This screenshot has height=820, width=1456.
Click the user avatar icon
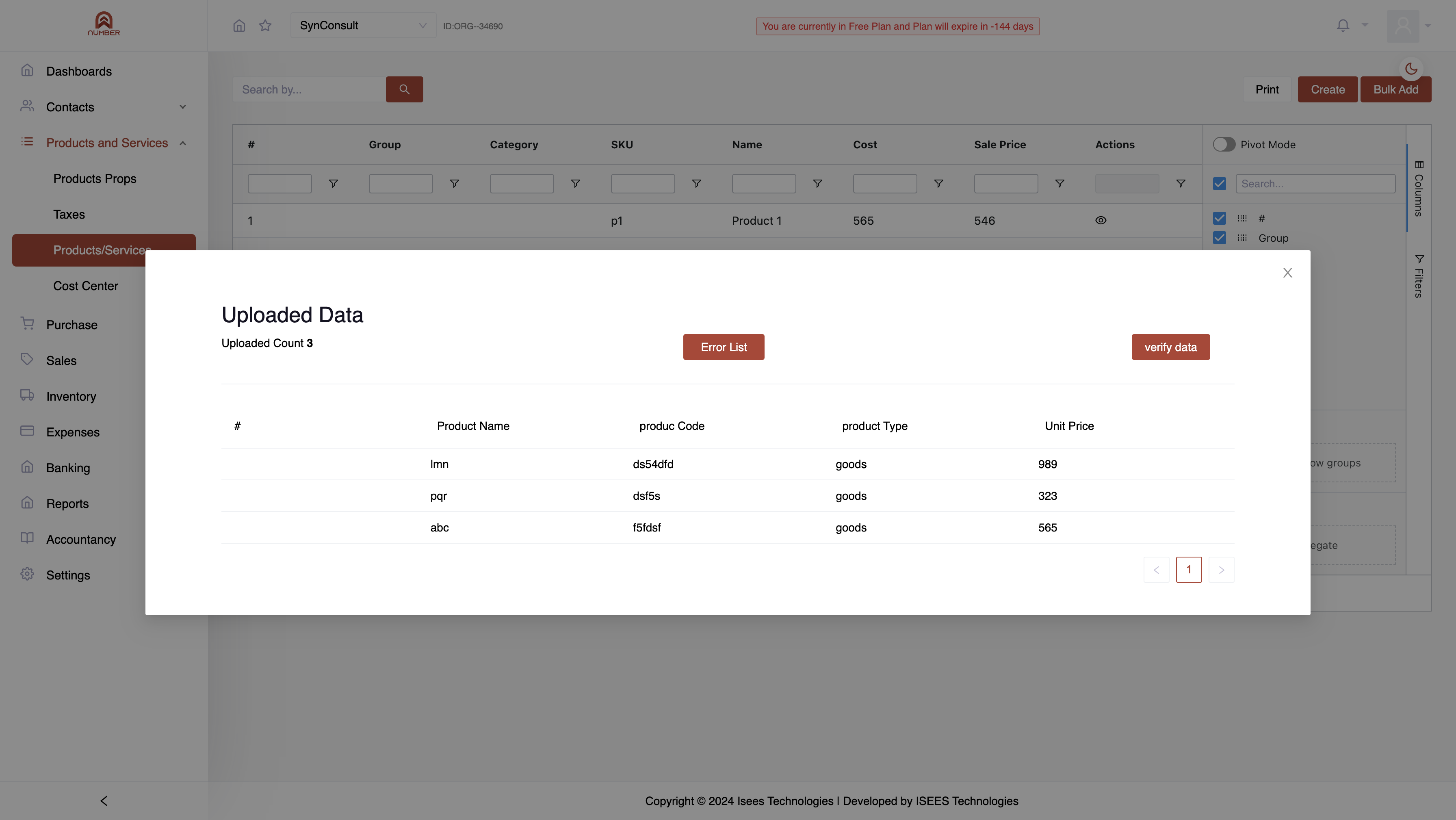pyautogui.click(x=1403, y=26)
